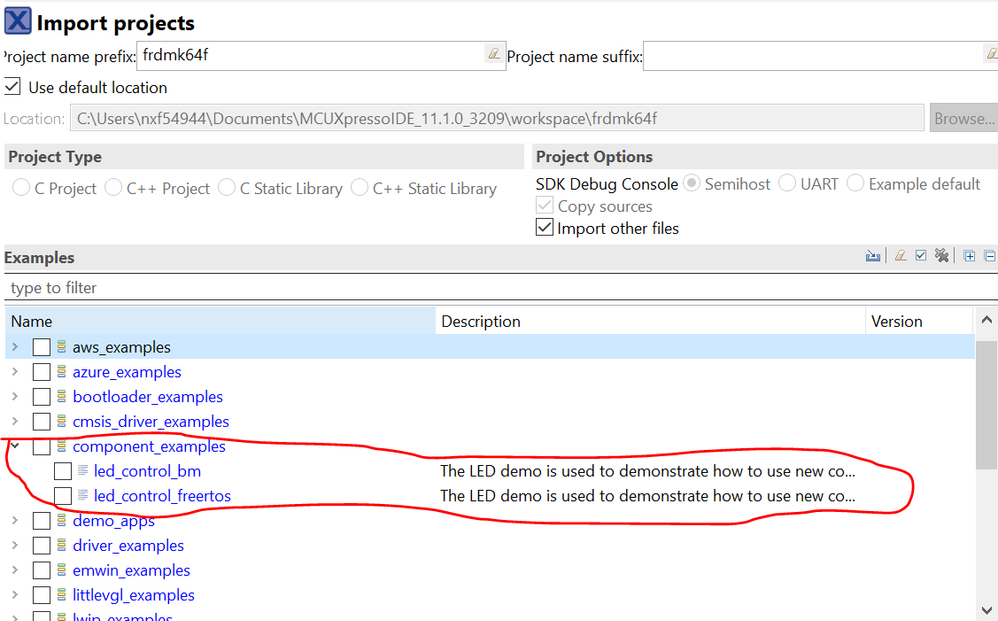Viewport: 998px width, 621px height.
Task: Expand the emwin_examples tree node
Action: [15, 570]
